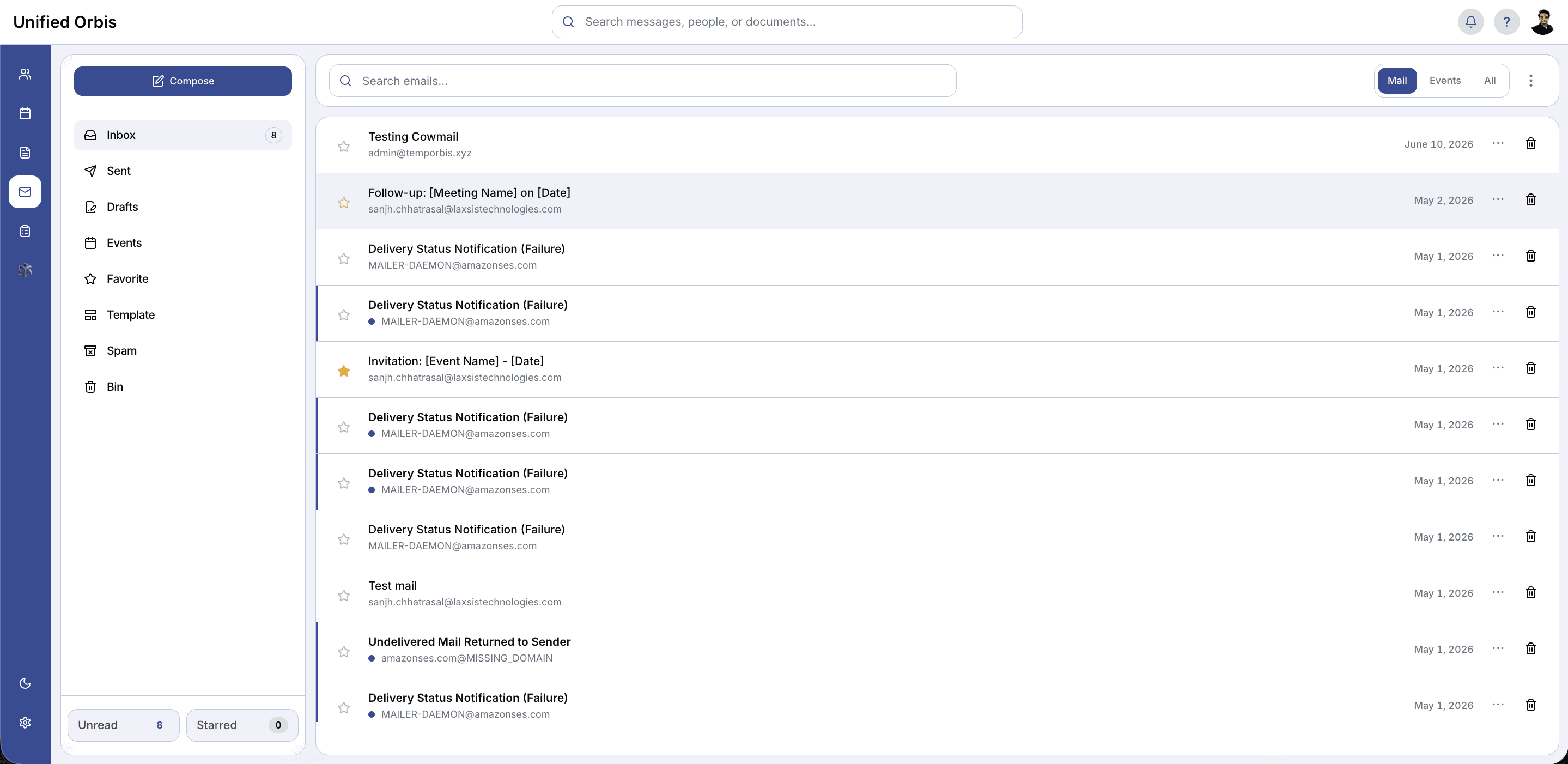
Task: Open more options for Invitation Event Name email
Action: coord(1498,368)
